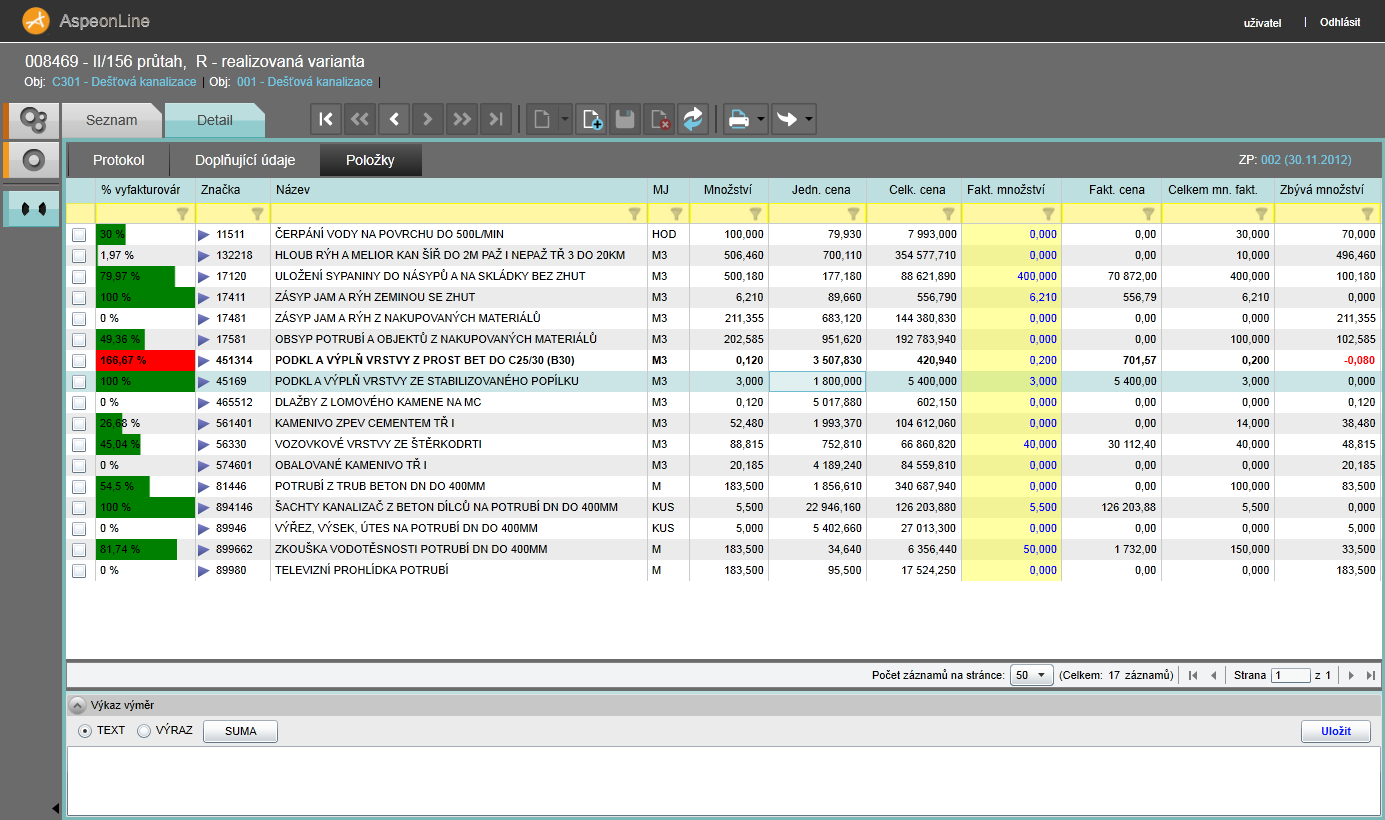Click the 79,97 % progress bar
Viewport: 1385px width, 820px height.
coord(135,276)
